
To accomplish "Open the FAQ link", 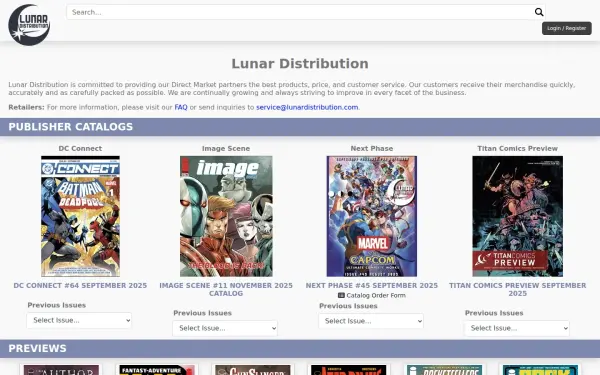I will pyautogui.click(x=181, y=108).
